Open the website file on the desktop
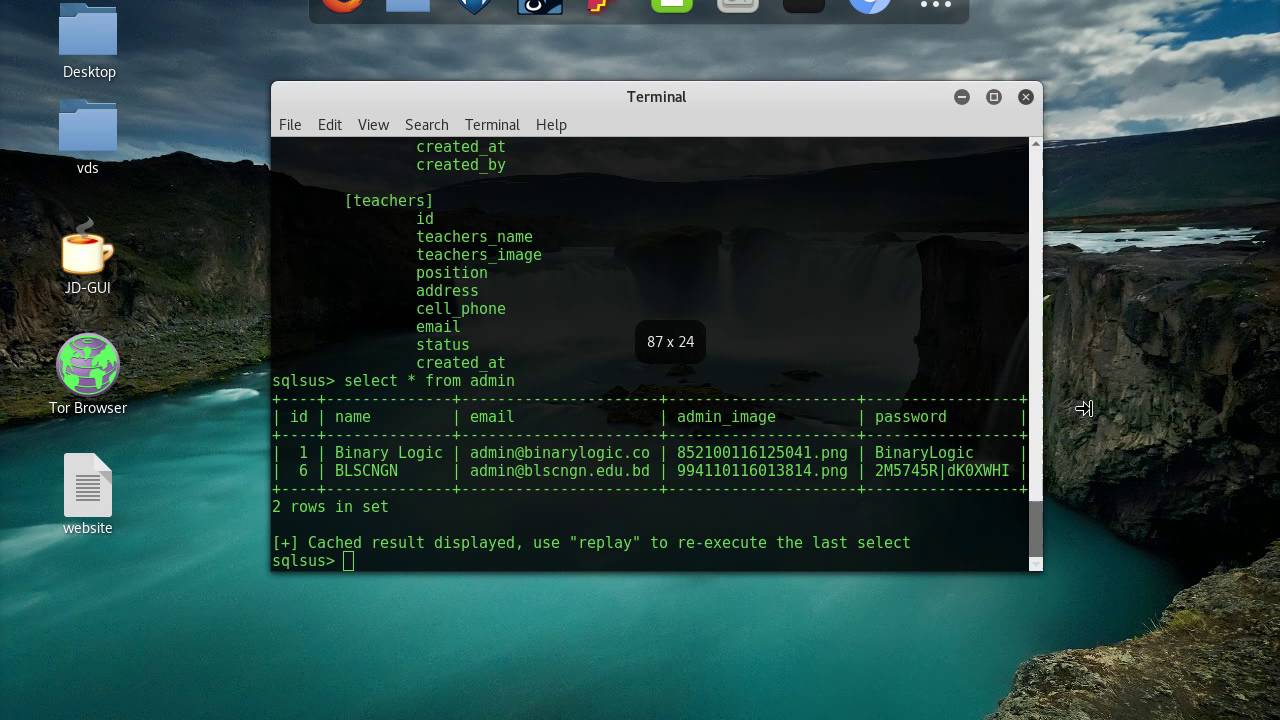Viewport: 1280px width, 720px height. point(88,492)
